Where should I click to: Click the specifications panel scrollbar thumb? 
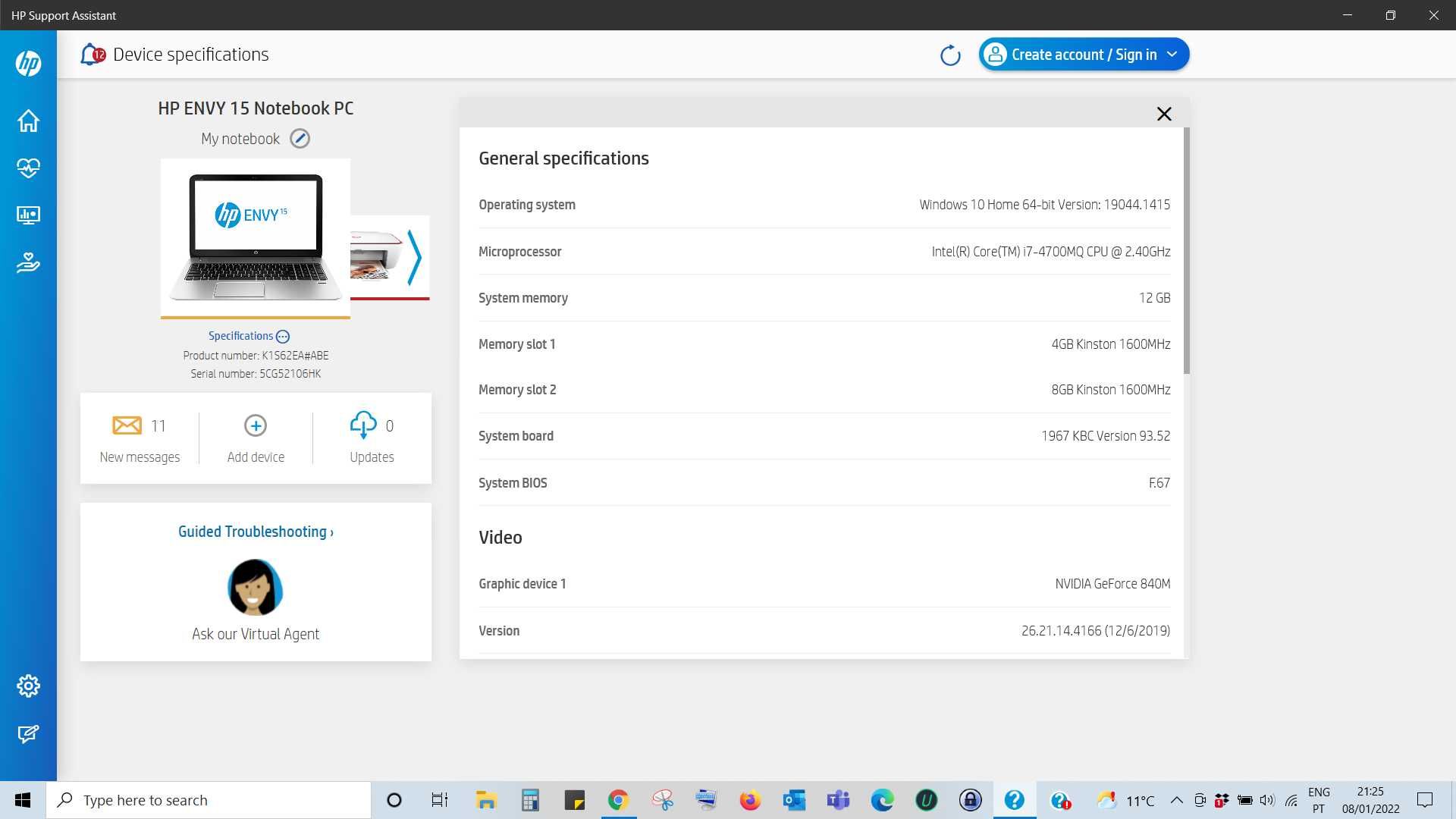1186,250
